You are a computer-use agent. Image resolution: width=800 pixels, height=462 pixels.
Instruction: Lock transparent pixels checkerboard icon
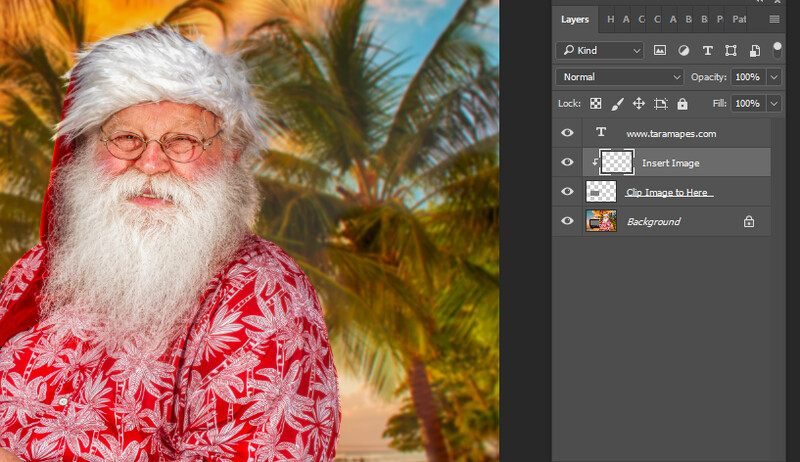[x=595, y=104]
